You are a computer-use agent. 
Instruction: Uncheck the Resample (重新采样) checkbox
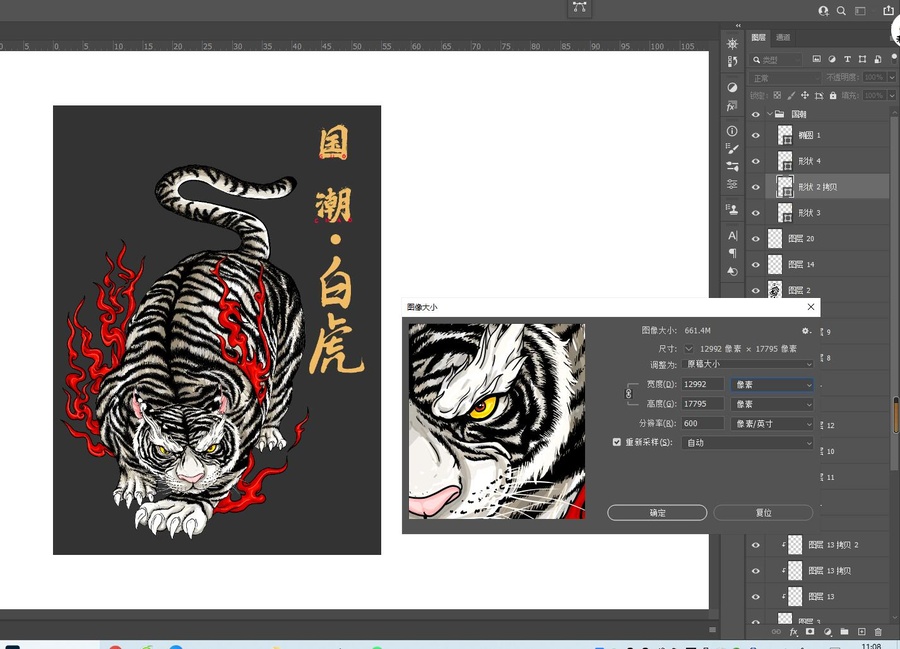click(617, 442)
